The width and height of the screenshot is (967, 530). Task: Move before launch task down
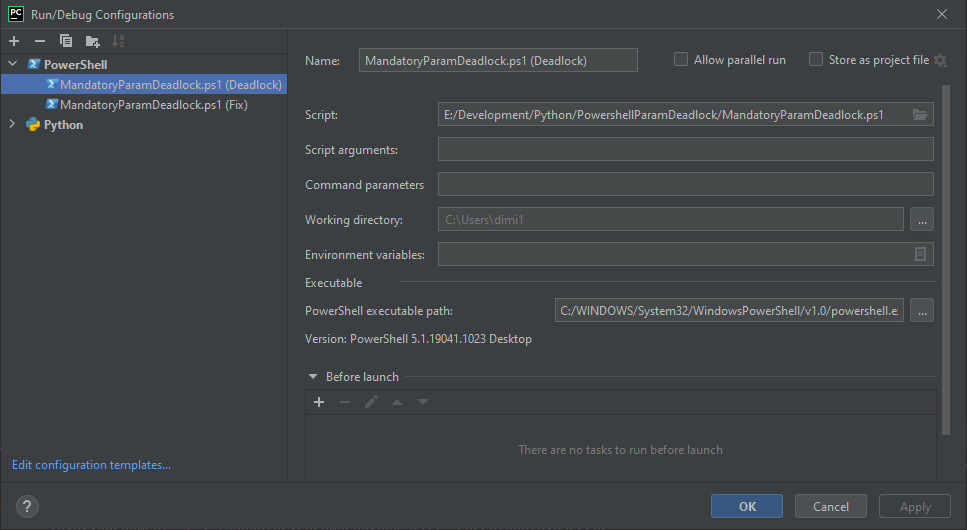pyautogui.click(x=422, y=402)
